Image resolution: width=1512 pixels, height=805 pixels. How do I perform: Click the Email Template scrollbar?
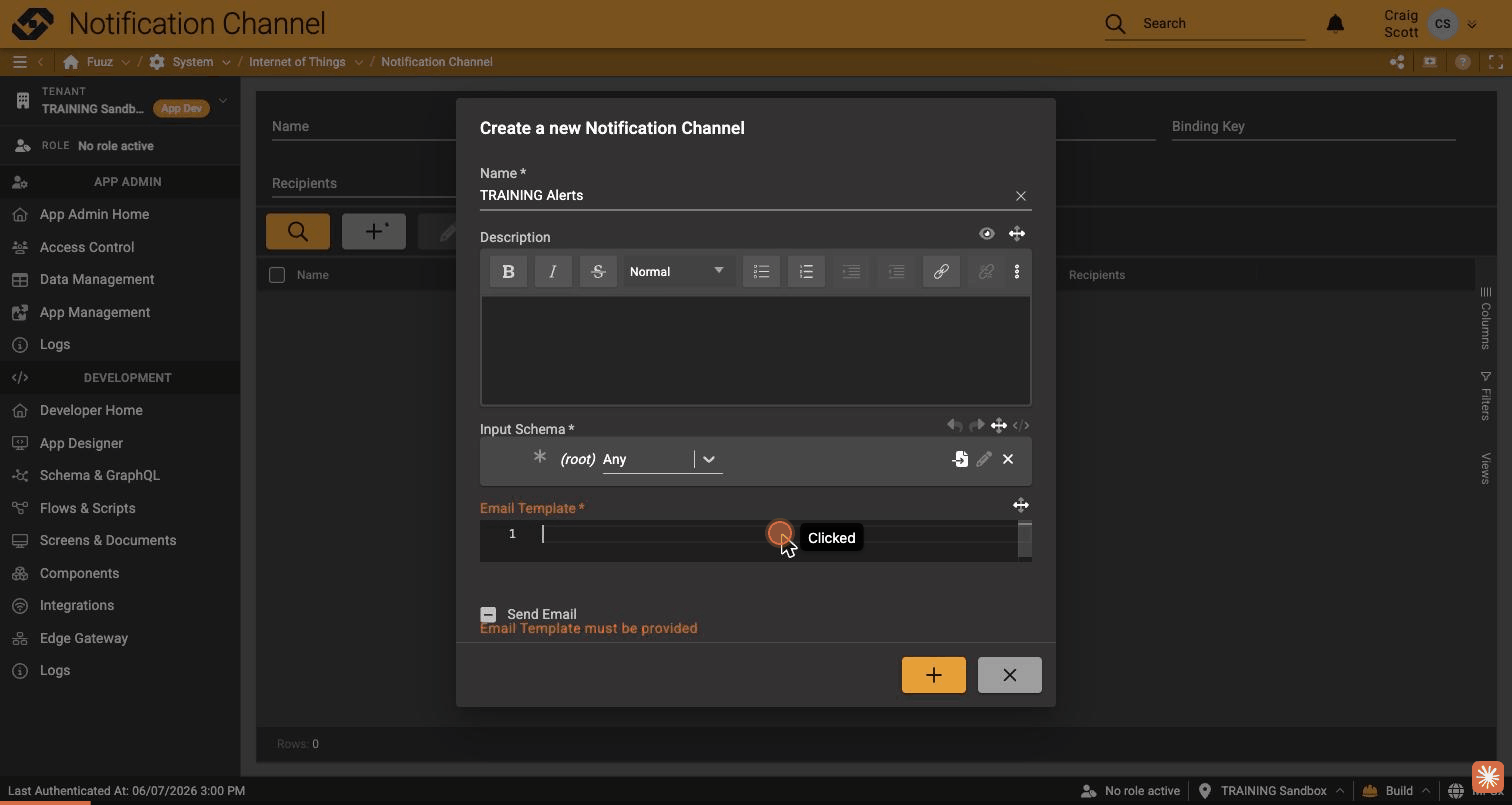pyautogui.click(x=1025, y=540)
